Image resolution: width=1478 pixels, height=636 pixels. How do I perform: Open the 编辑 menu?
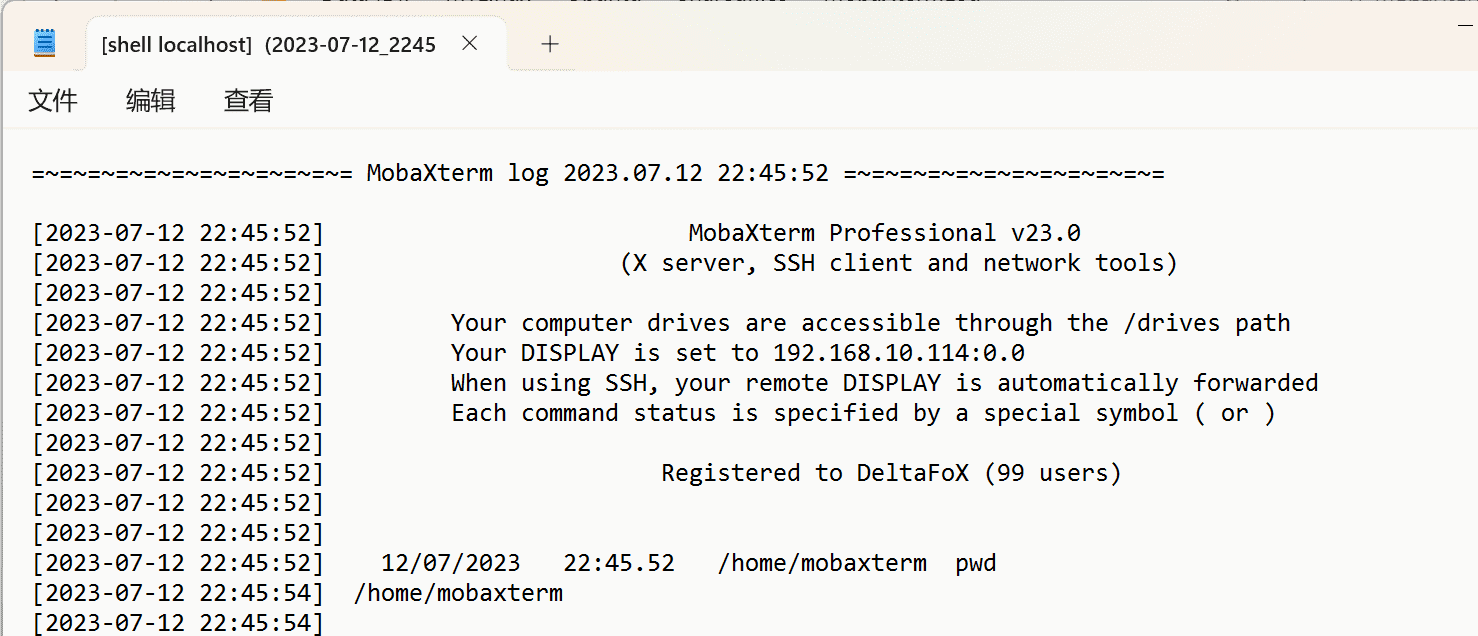[x=151, y=101]
